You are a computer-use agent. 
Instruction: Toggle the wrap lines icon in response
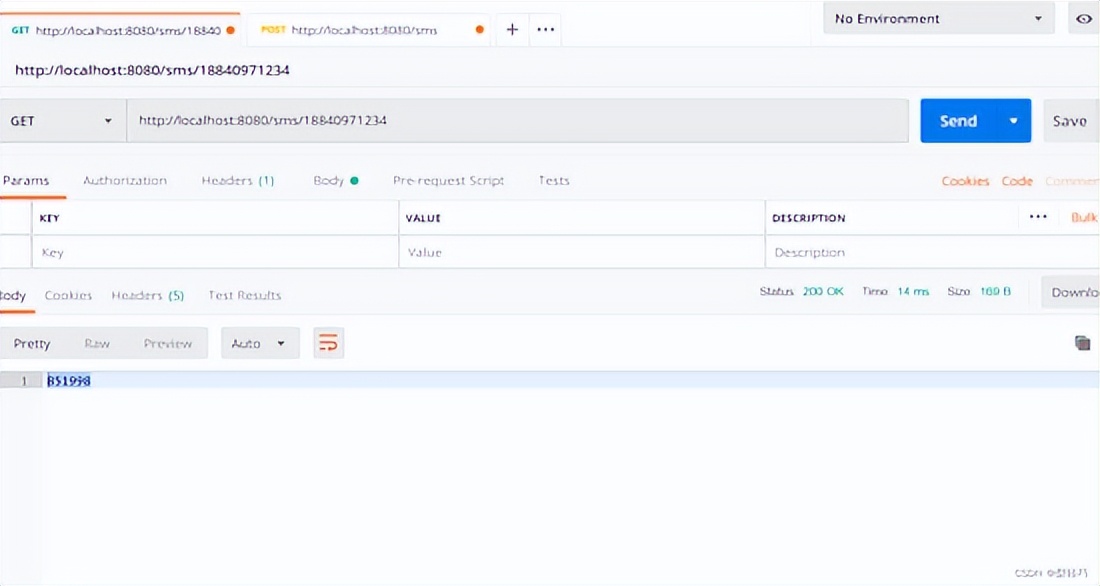(x=328, y=343)
